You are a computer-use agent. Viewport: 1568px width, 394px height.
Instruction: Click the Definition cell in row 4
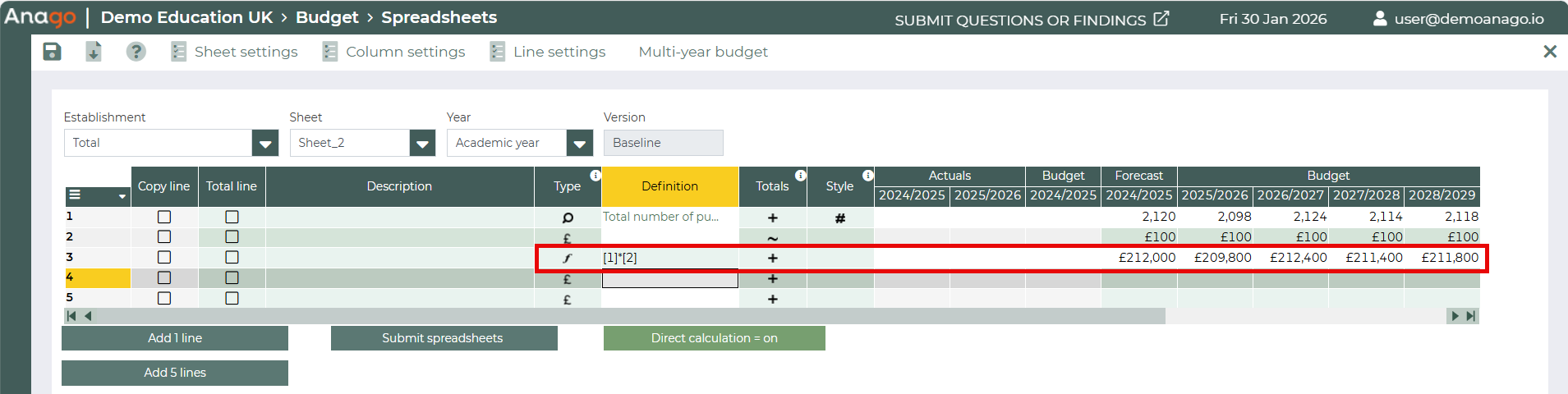coord(669,279)
